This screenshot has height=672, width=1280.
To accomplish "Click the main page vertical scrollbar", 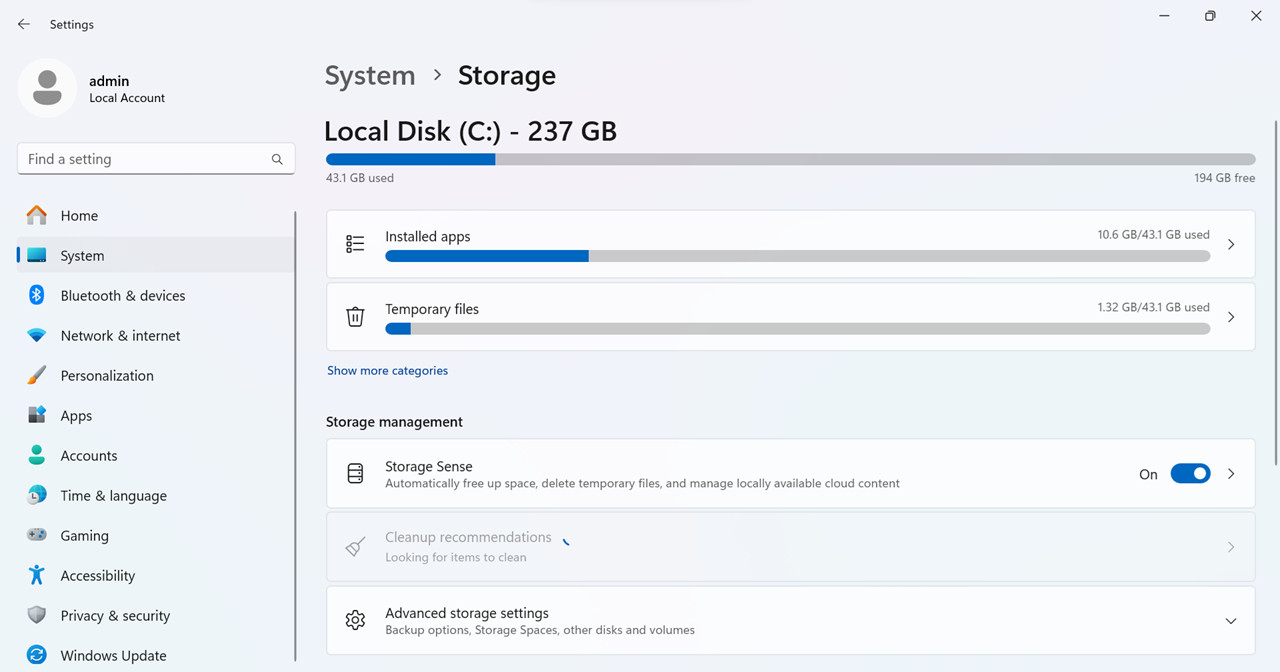I will (1275, 293).
